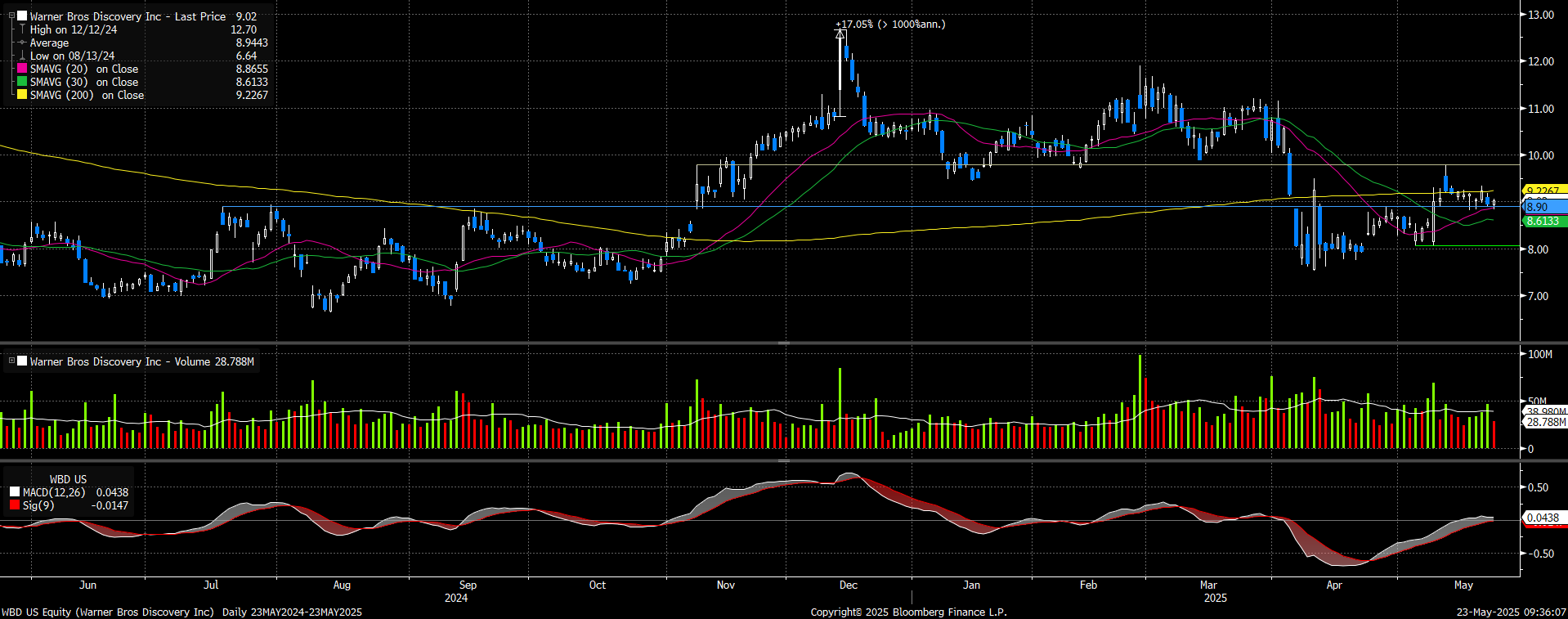Click the 12.00 price axis label
Viewport: 1568px width, 619px height.
coord(1541,61)
